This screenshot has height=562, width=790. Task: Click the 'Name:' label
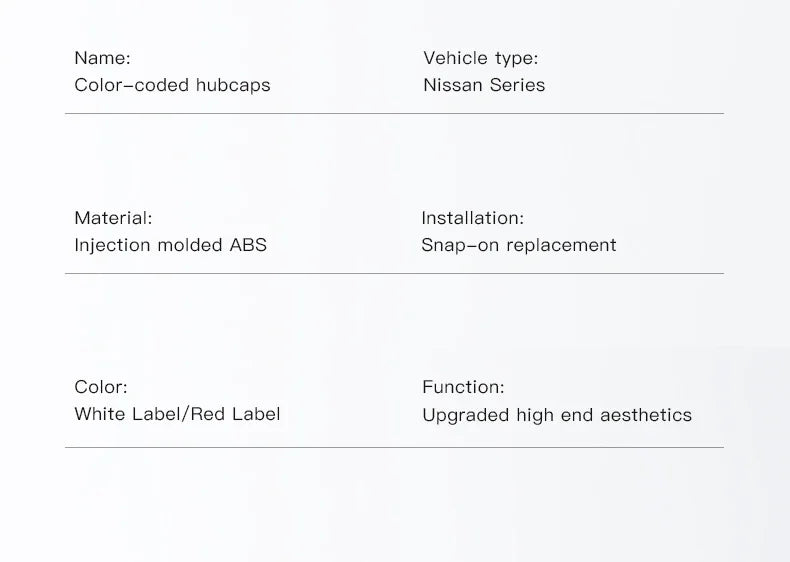[x=102, y=58]
